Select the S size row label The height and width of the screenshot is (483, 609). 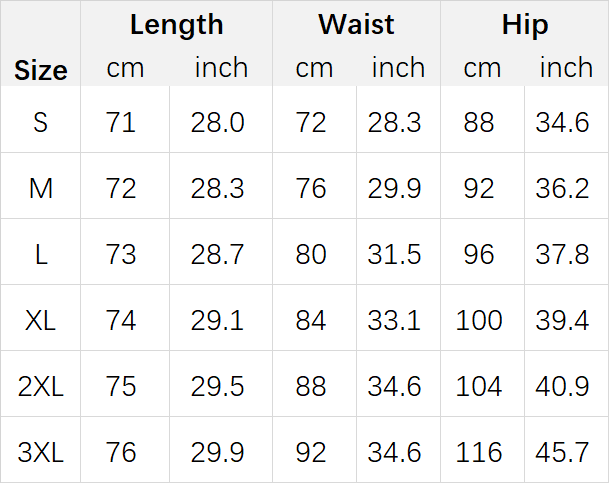coord(40,122)
